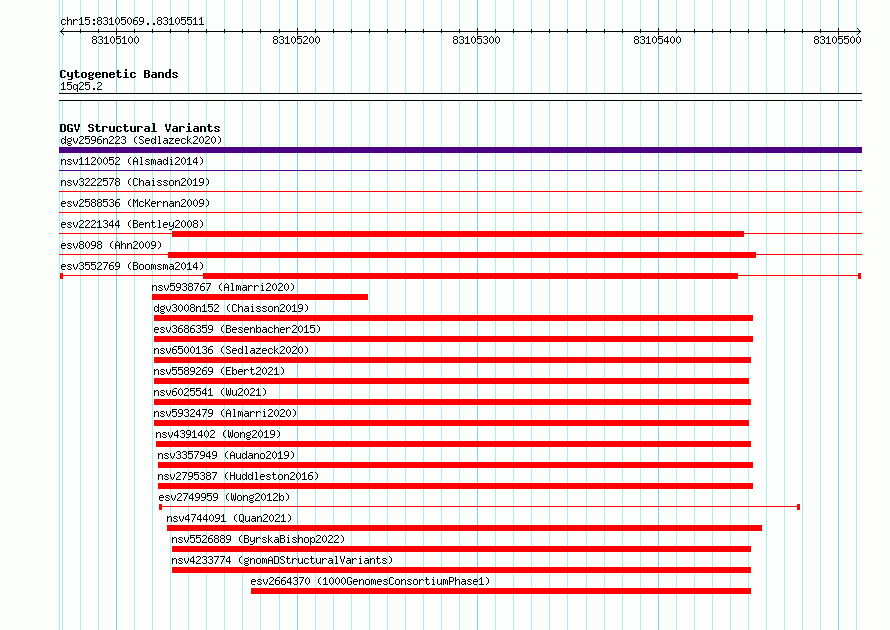Screen dimensions: 890x630
Task: Click the 83105500 ruler position
Action: click(x=837, y=40)
